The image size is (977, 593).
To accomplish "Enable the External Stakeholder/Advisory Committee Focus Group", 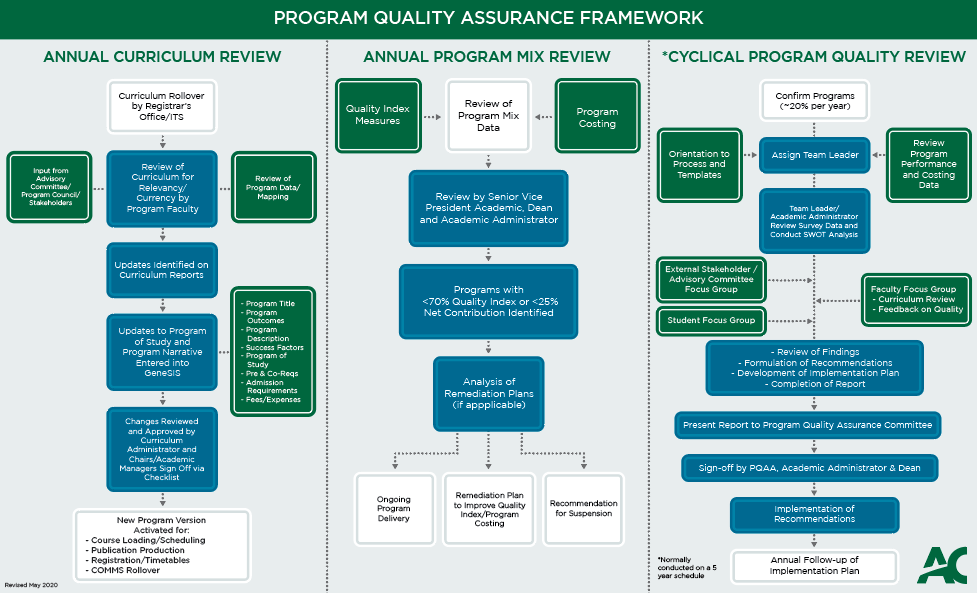I will click(x=710, y=280).
